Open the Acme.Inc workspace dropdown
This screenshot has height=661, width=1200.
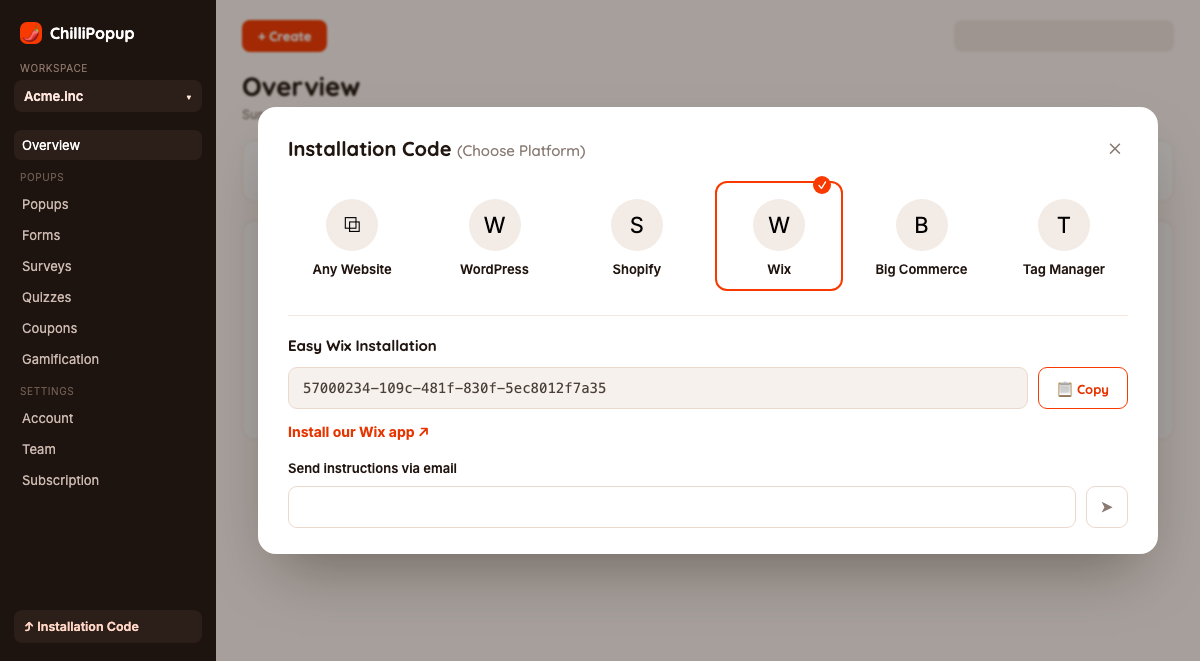point(108,96)
